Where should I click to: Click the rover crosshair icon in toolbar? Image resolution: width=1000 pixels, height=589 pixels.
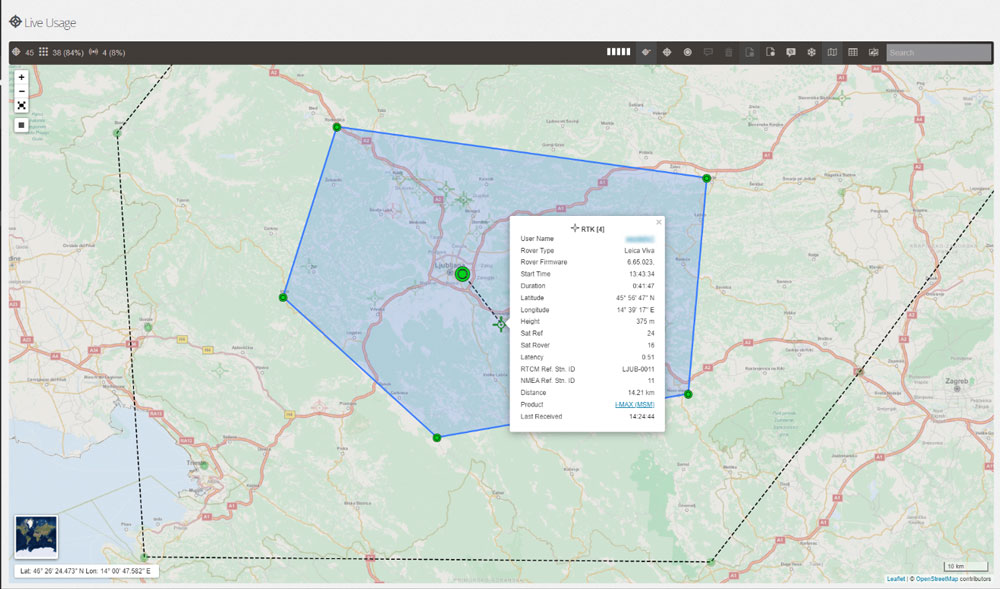pyautogui.click(x=667, y=52)
